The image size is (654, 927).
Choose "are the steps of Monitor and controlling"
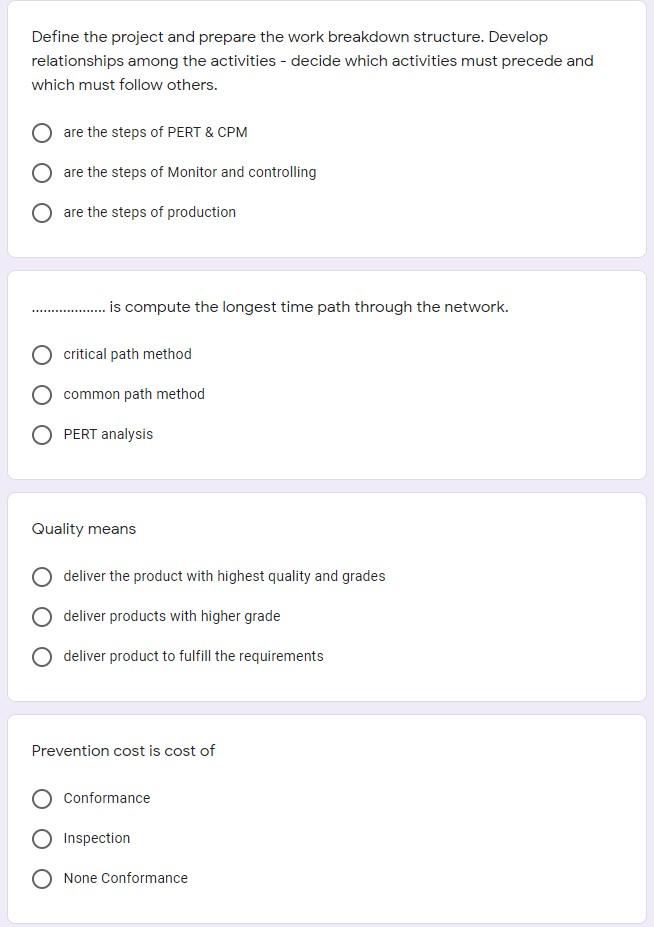(42, 172)
